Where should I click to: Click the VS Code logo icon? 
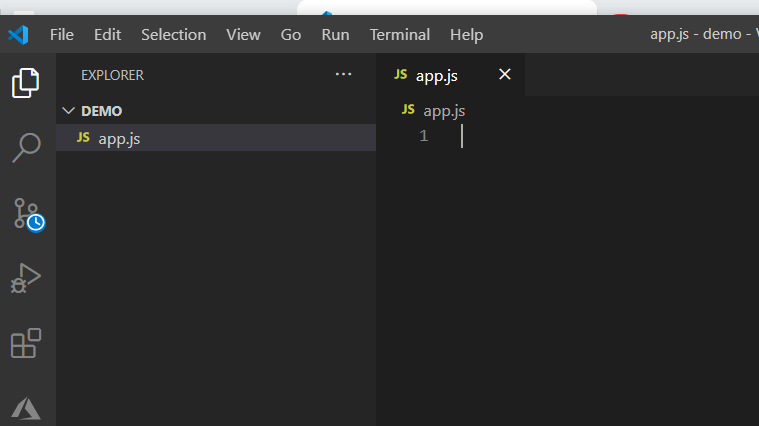pyautogui.click(x=18, y=34)
